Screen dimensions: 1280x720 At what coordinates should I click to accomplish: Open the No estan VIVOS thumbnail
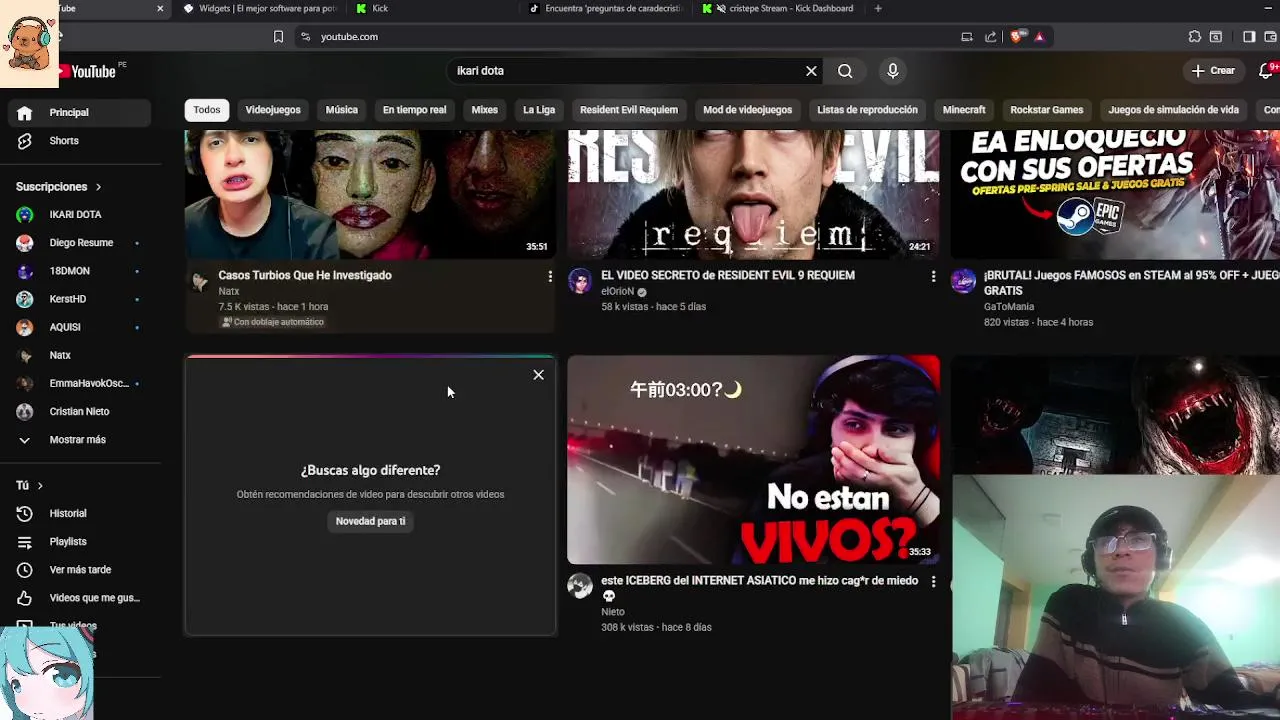point(753,460)
